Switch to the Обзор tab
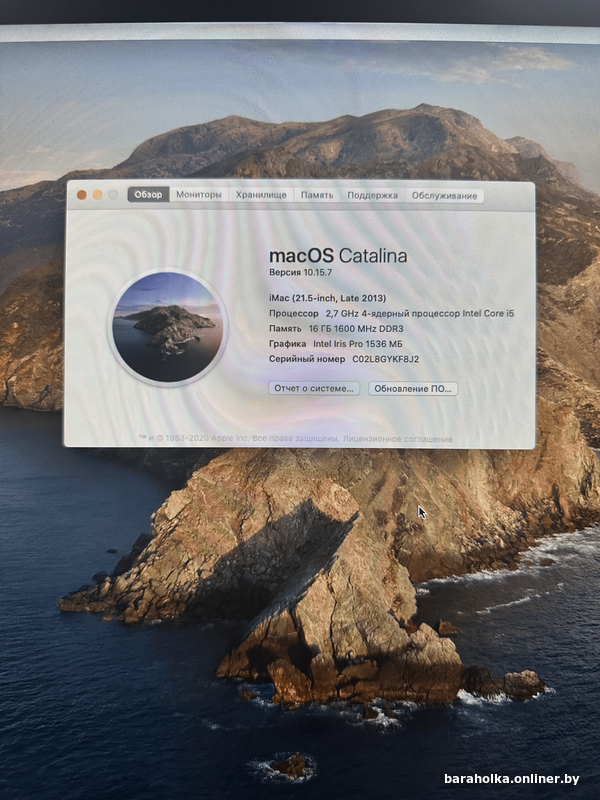 [148, 194]
